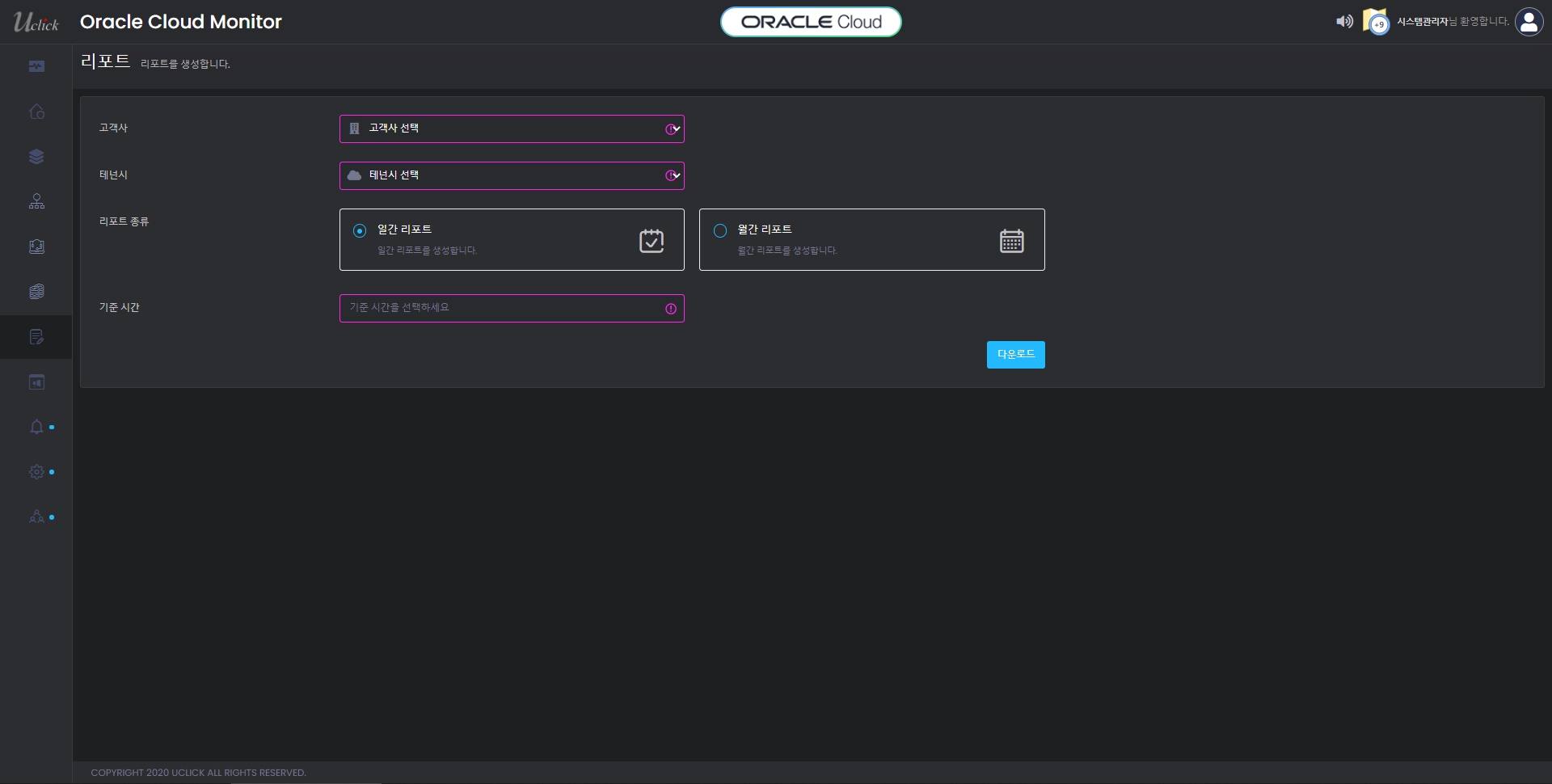Open the coin stack billing sidebar icon
Image resolution: width=1552 pixels, height=784 pixels.
click(x=36, y=292)
